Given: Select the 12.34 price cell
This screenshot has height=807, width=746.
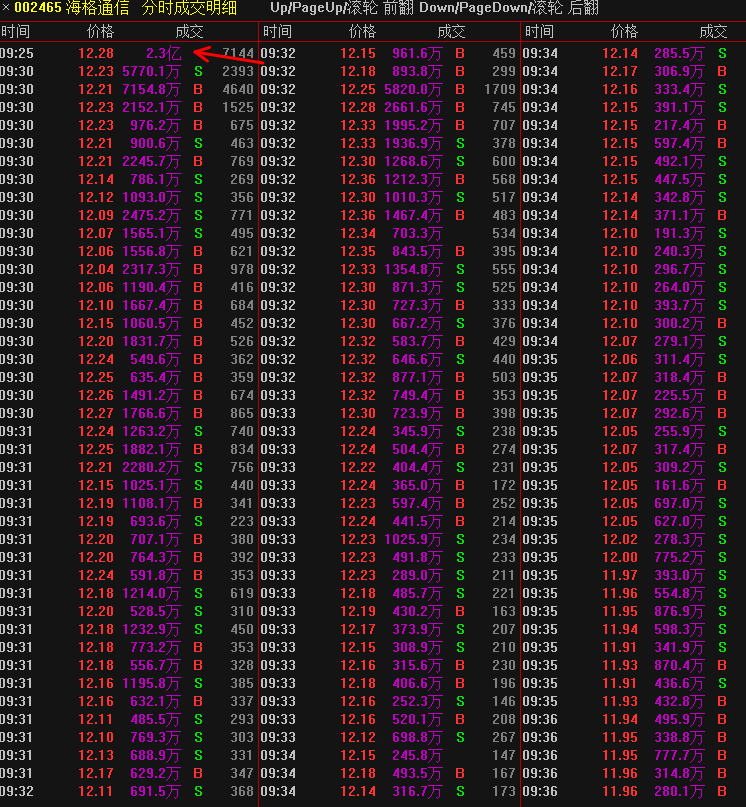Looking at the screenshot, I should pyautogui.click(x=358, y=234).
